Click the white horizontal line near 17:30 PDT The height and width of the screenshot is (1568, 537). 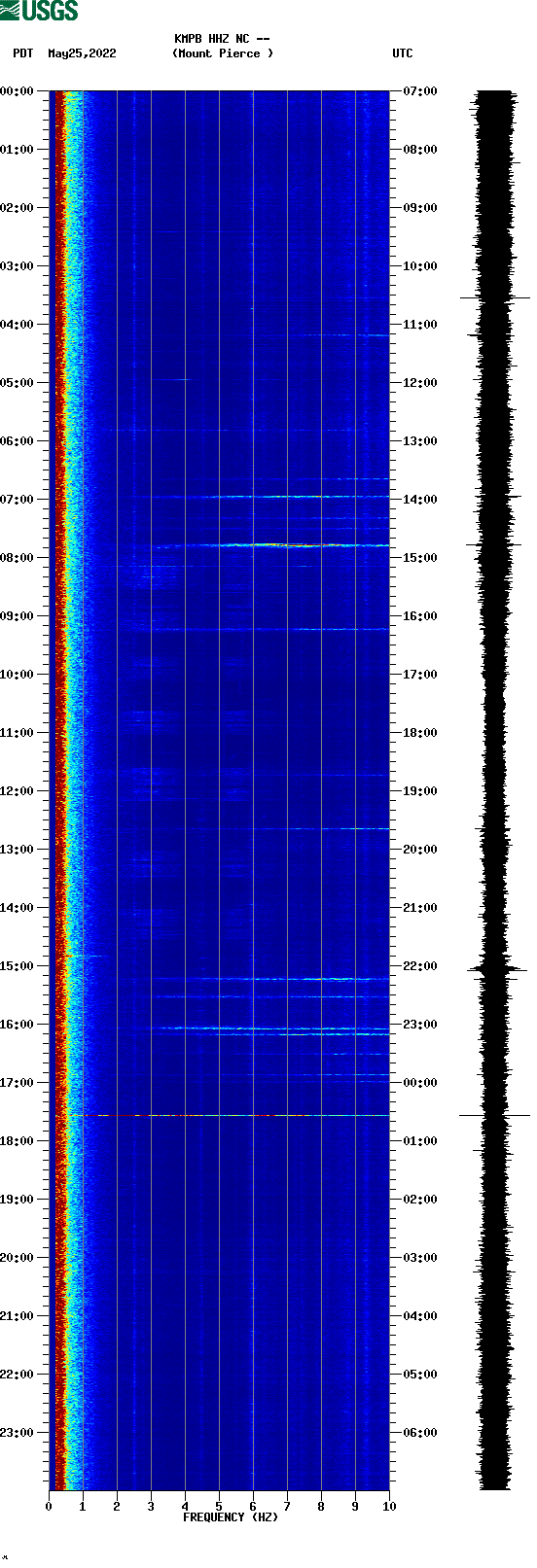coord(243,1115)
